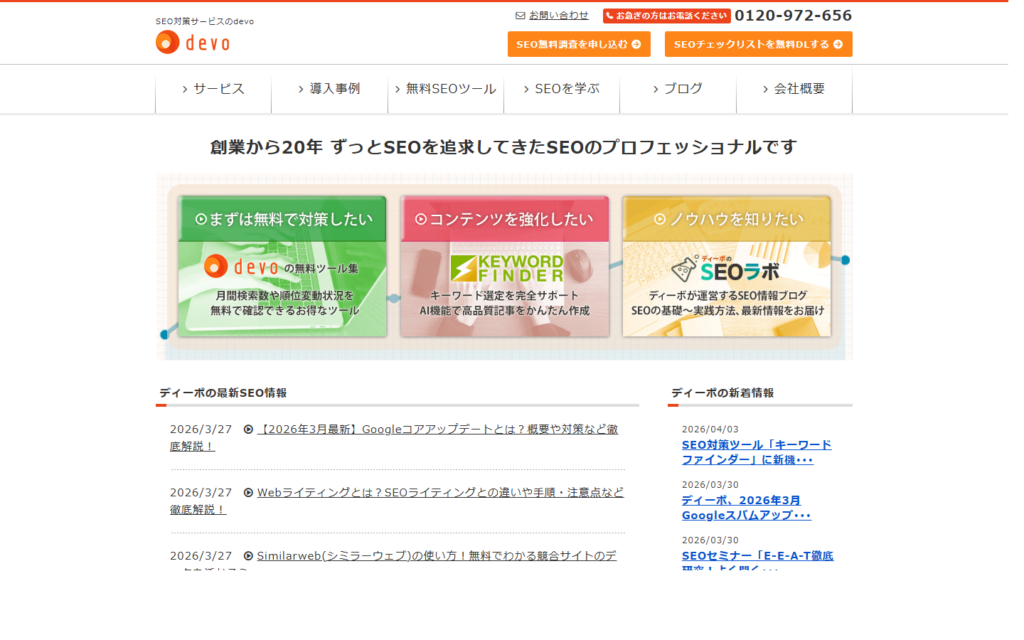Click arrow icon on SEOチェックリスト button
Viewport: 1024px width, 640px height.
tap(838, 44)
